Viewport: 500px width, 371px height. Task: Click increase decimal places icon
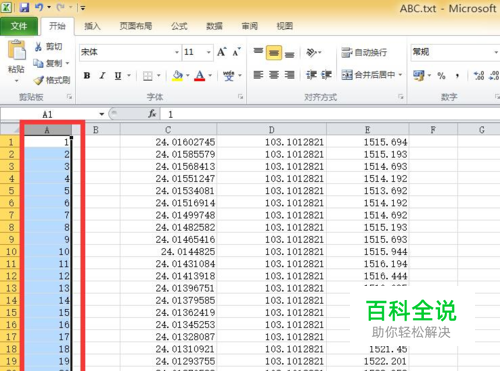pyautogui.click(x=479, y=76)
